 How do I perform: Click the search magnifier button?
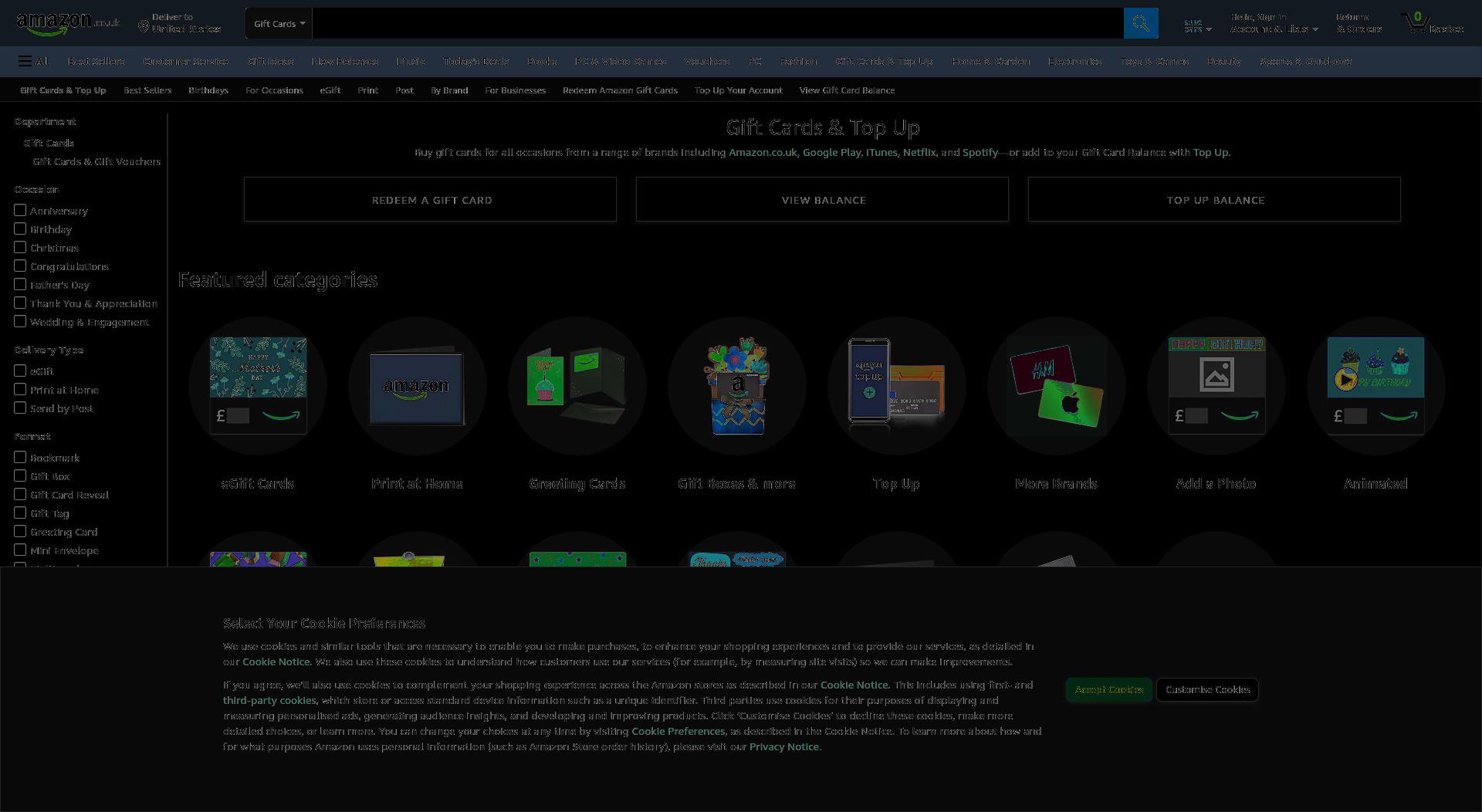click(1141, 23)
